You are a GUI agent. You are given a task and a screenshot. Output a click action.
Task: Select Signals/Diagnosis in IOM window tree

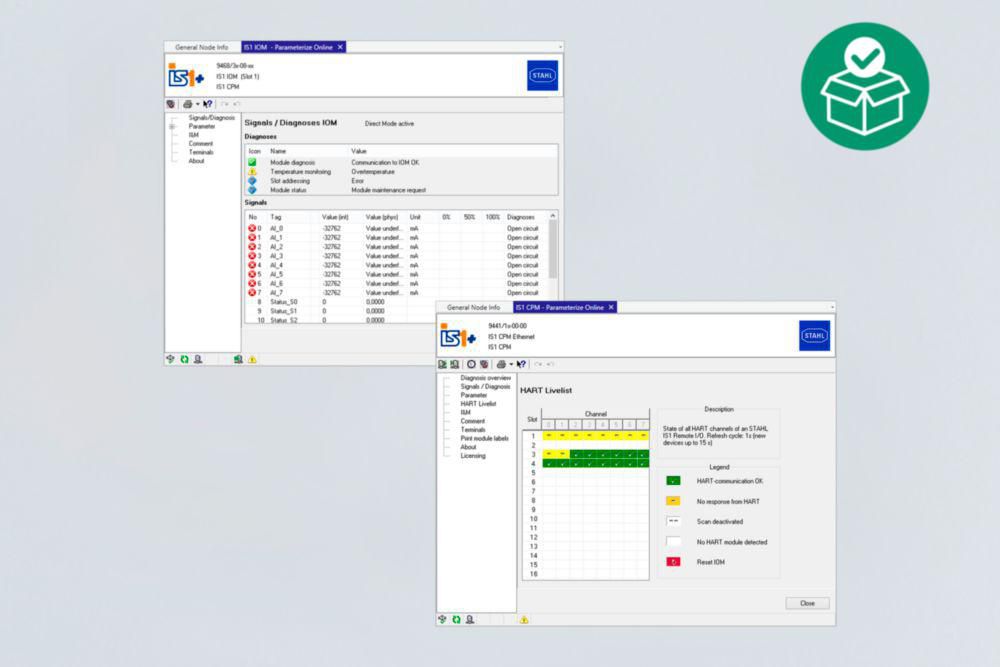212,118
